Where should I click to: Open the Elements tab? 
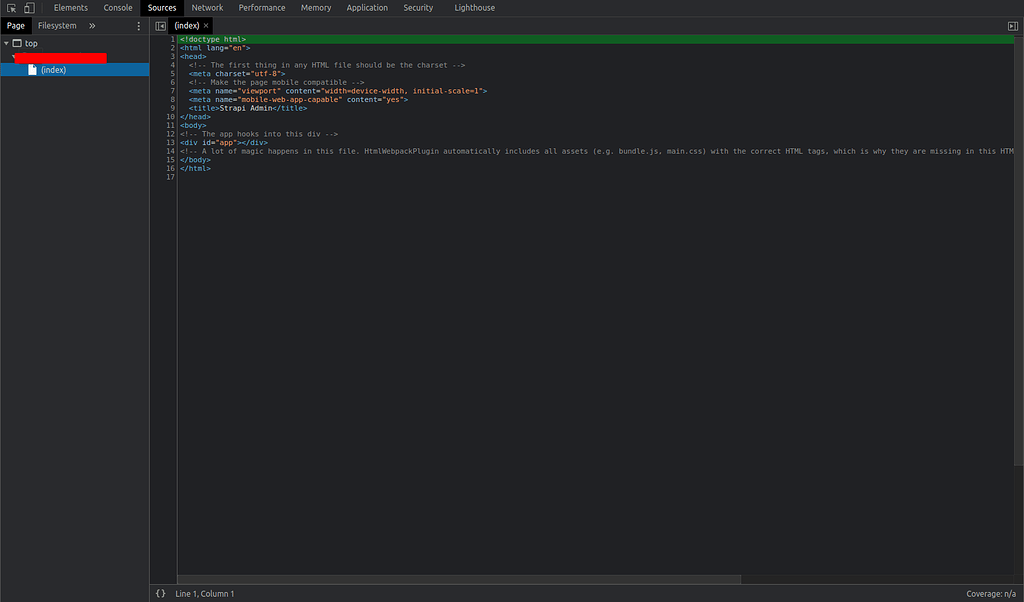(x=71, y=8)
